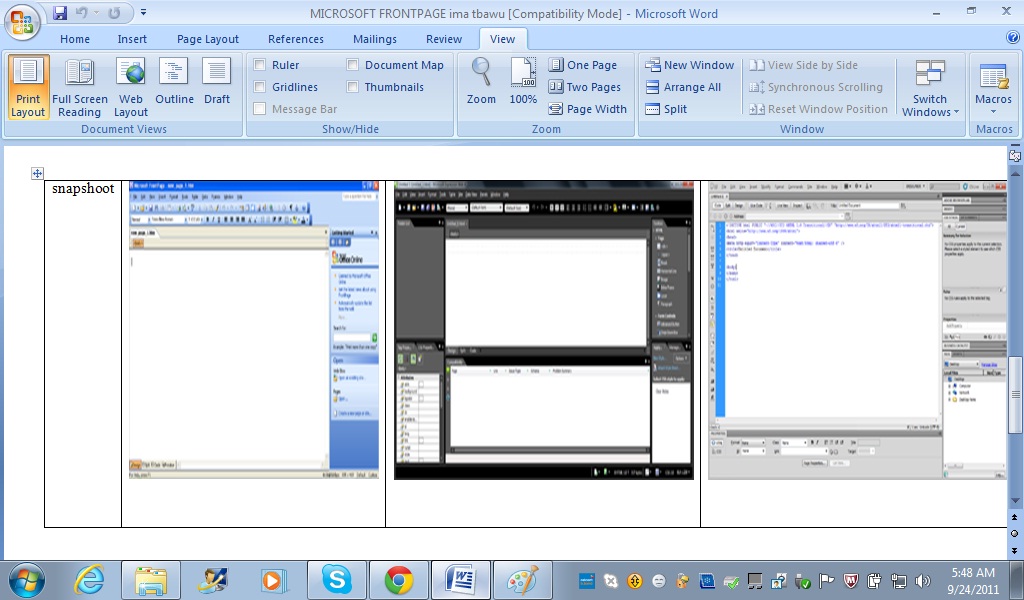Open Switch Windows dropdown

[930, 87]
